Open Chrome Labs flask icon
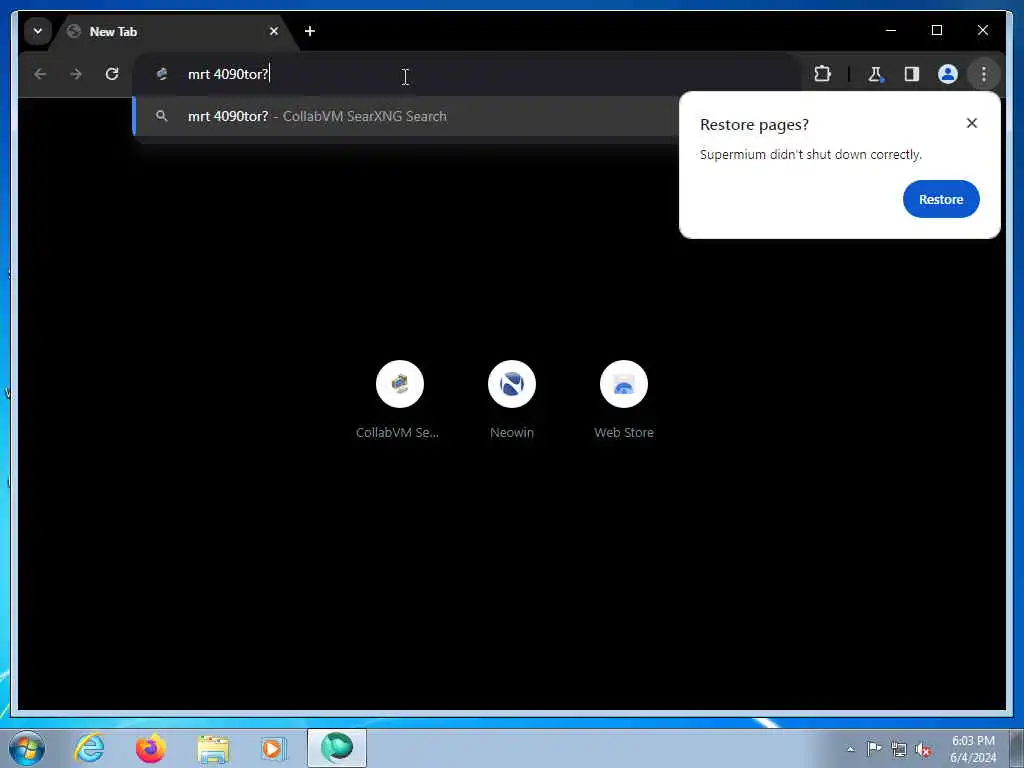 (x=875, y=74)
